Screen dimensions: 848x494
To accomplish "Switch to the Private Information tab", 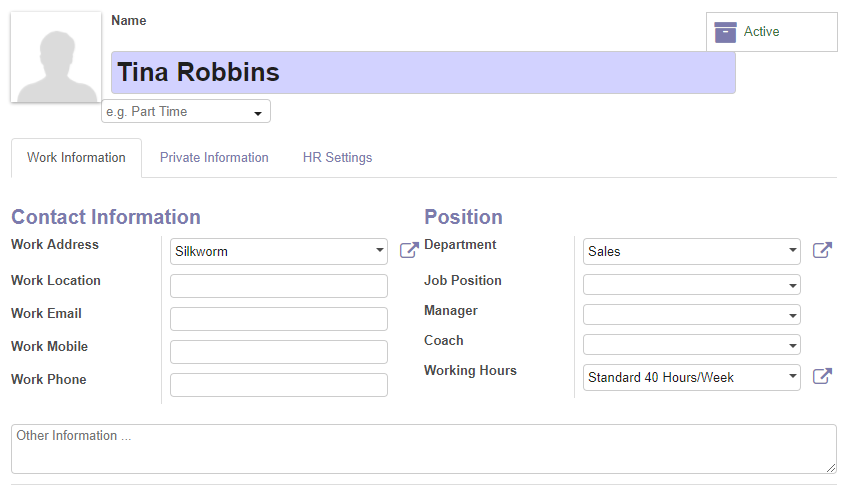I will point(214,157).
